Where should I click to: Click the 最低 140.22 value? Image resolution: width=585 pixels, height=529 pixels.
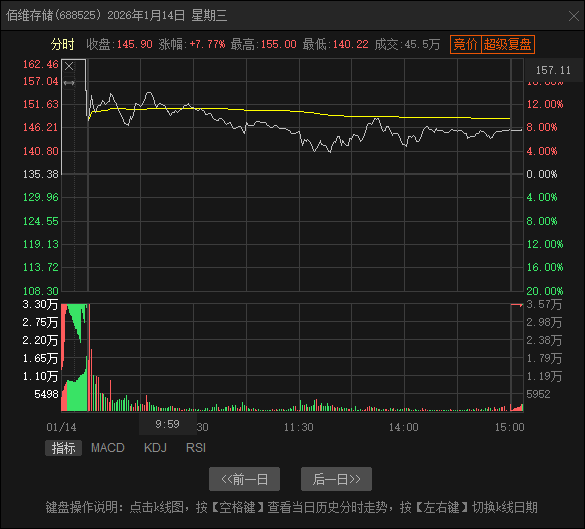pyautogui.click(x=350, y=44)
